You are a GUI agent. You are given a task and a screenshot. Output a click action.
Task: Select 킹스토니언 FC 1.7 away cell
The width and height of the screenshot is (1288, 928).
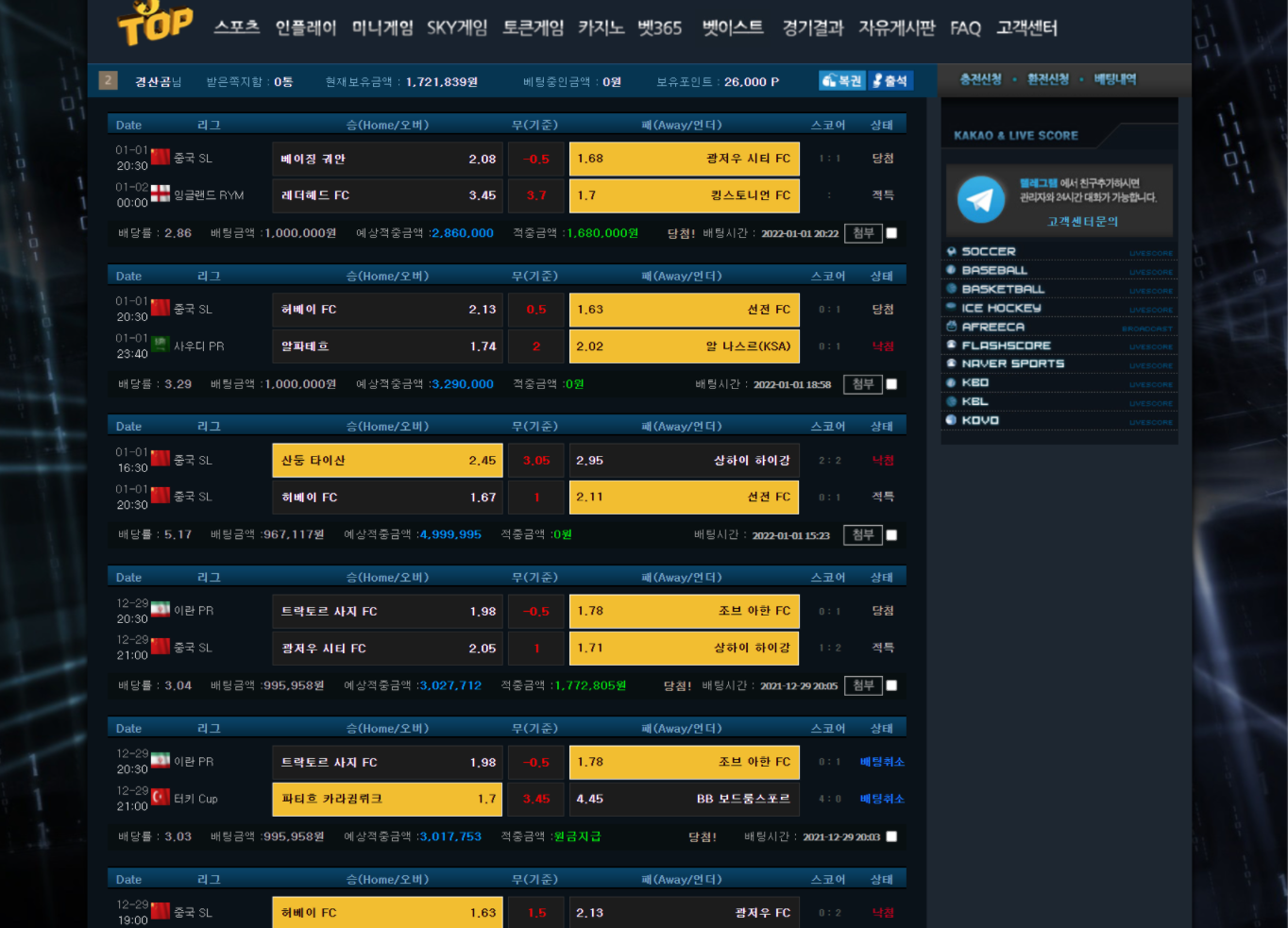click(685, 195)
